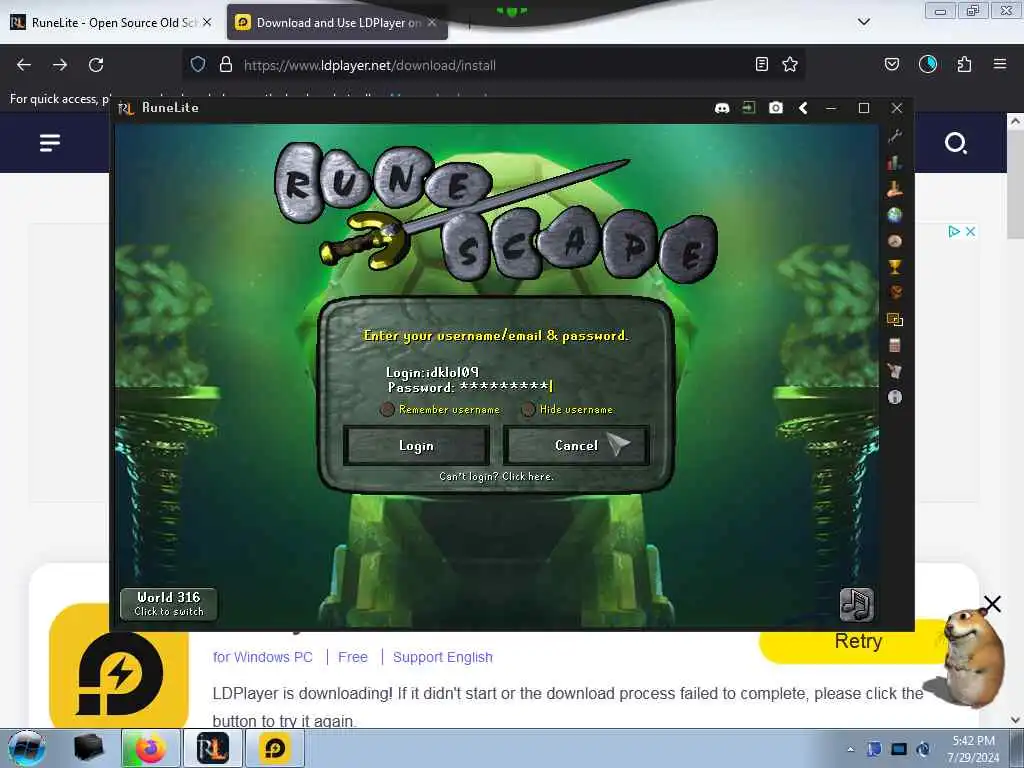Open the orange round sidebar icon below the trophy
Screen dimensions: 1024x768
point(895,293)
